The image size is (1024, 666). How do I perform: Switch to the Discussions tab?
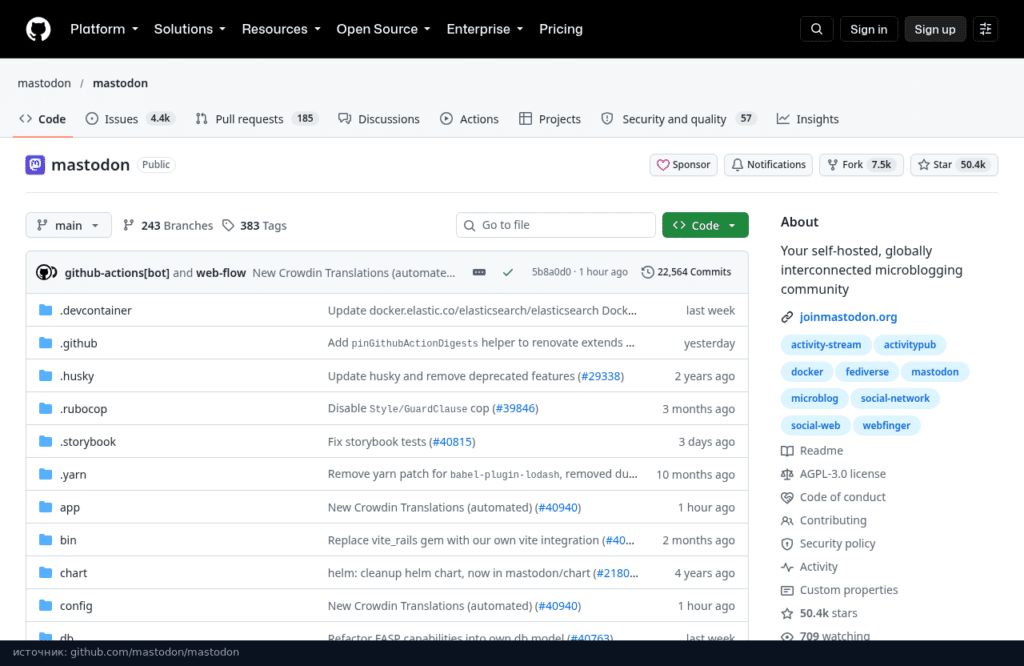[x=379, y=119]
